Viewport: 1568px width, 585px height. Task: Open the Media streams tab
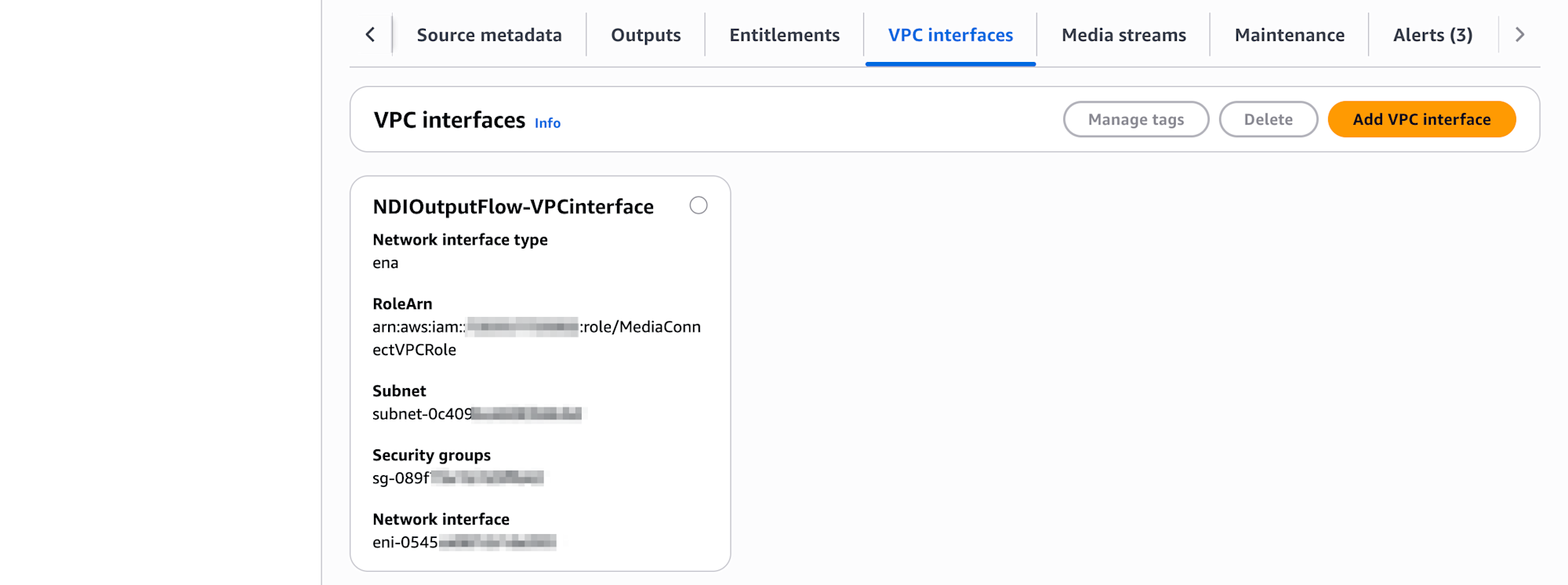1123,35
